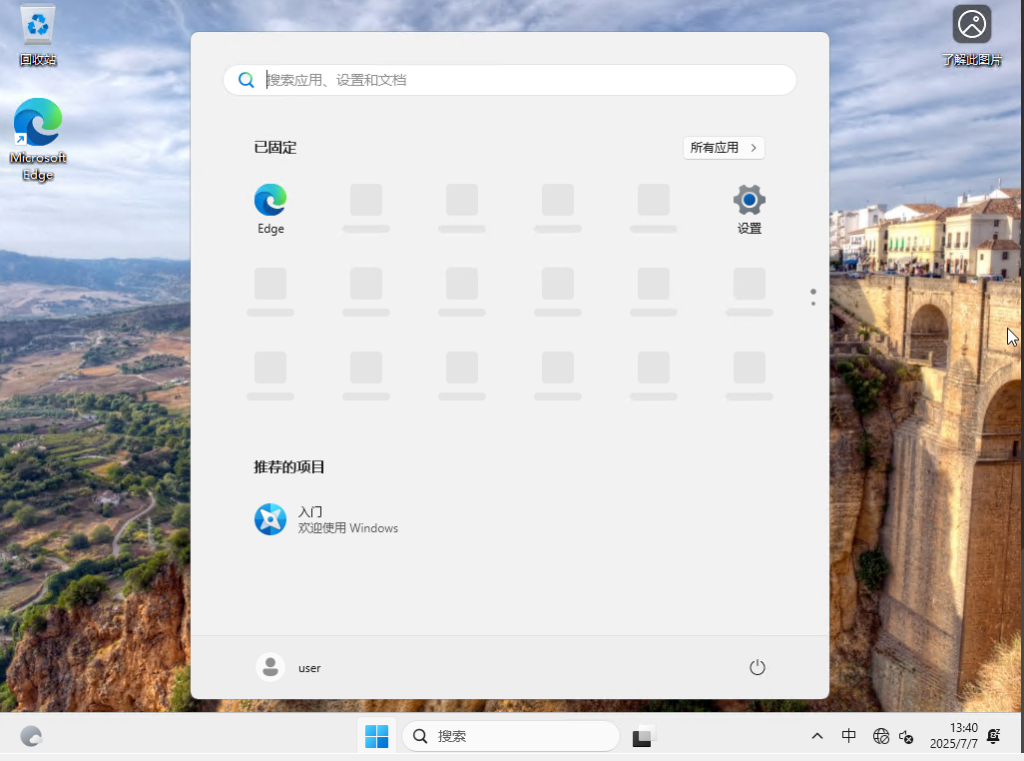Image resolution: width=1024 pixels, height=761 pixels.
Task: Click the page dot beside pinned apps
Action: 813,297
